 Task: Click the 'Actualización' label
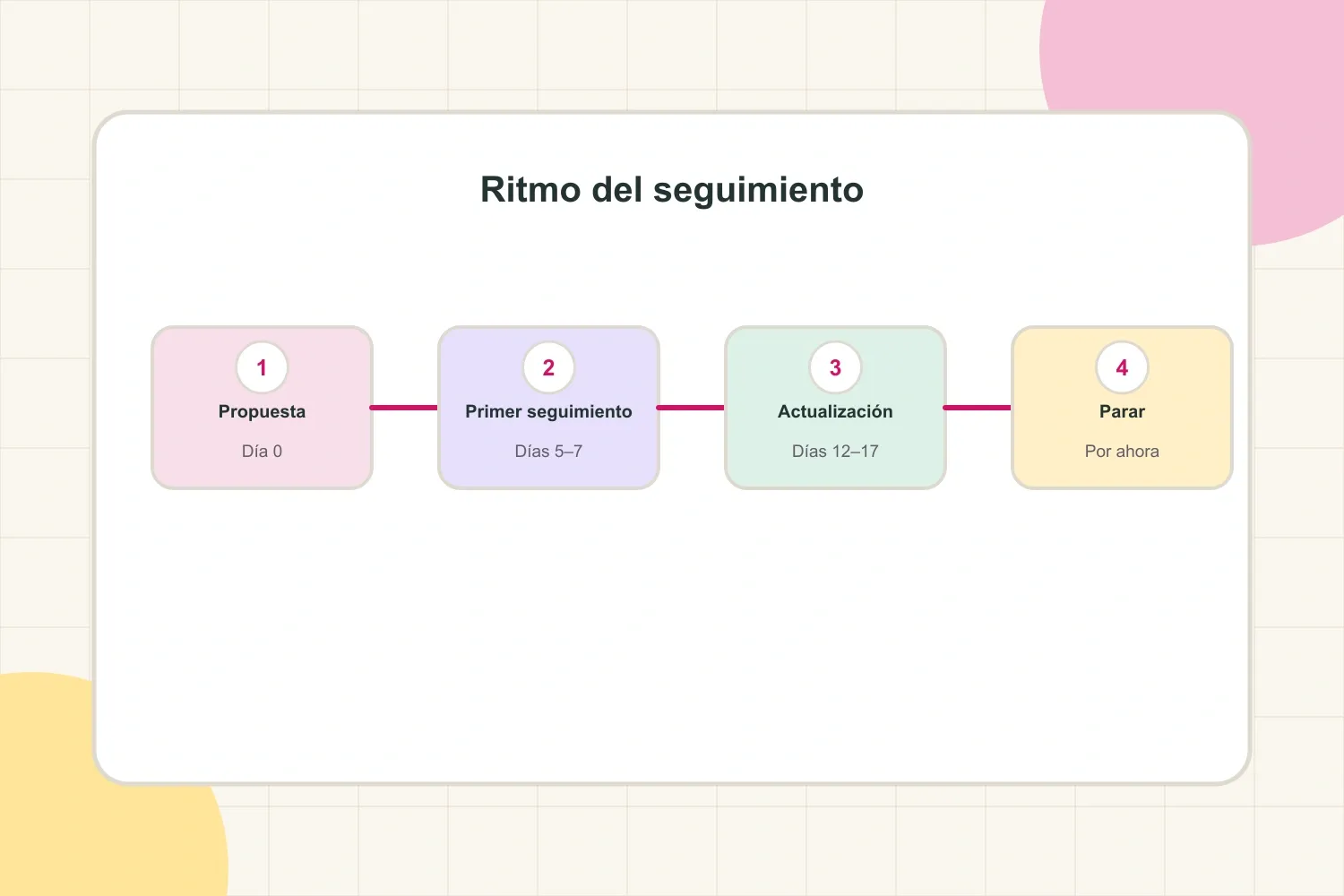[x=835, y=412]
